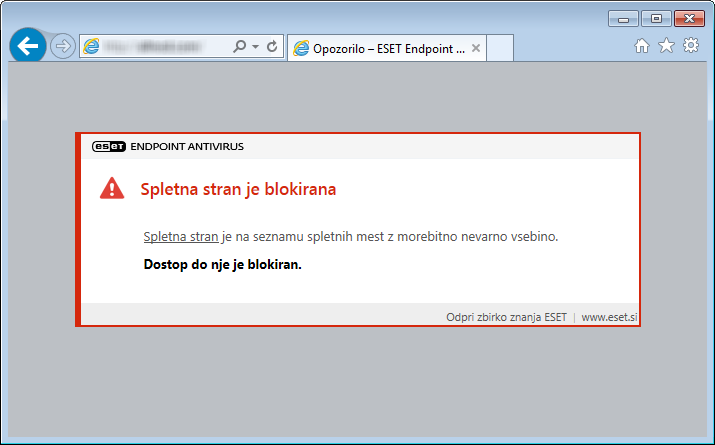Viewport: 715px width, 445px height.
Task: Go back using the blue back arrow
Action: pos(28,46)
